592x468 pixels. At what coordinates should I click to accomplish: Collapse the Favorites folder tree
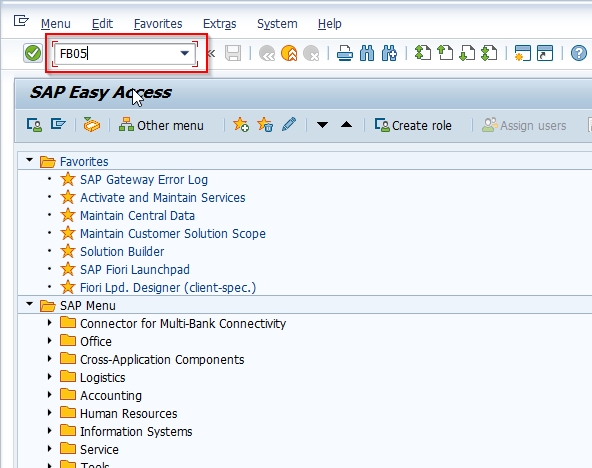[29, 160]
